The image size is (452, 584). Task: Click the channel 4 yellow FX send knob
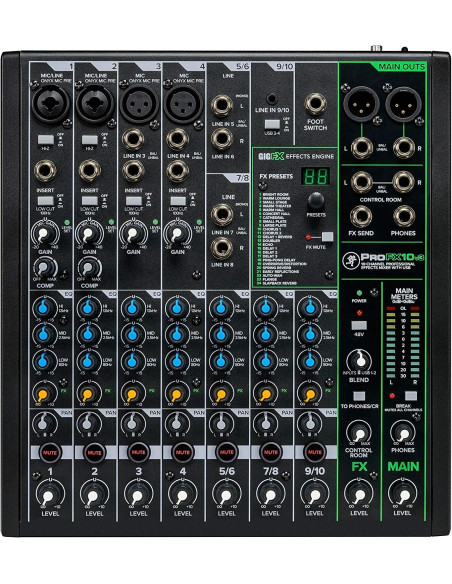176,393
